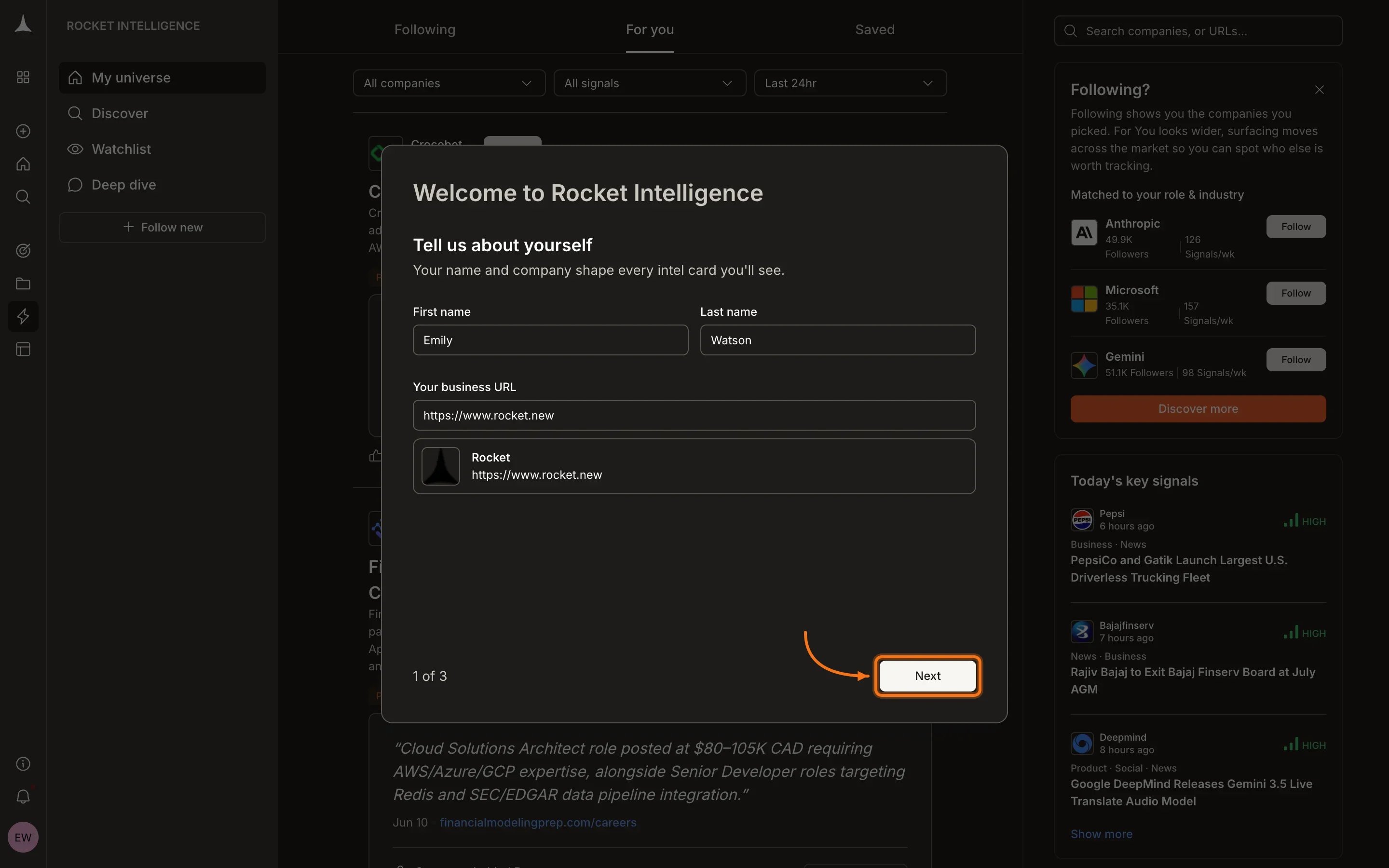Click the Last name field

837,340
